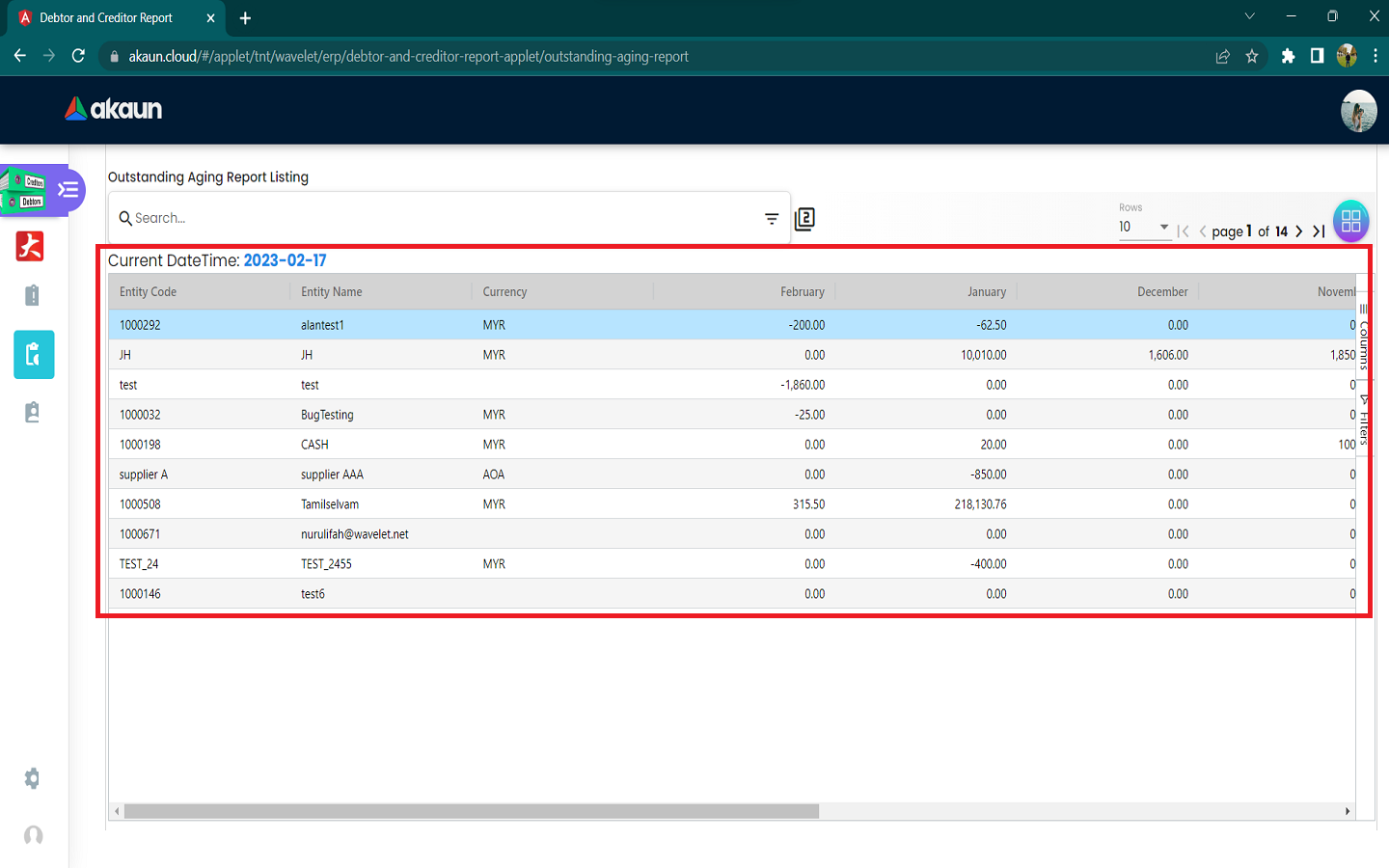
Task: Open the purple grid apps button
Action: (1350, 221)
